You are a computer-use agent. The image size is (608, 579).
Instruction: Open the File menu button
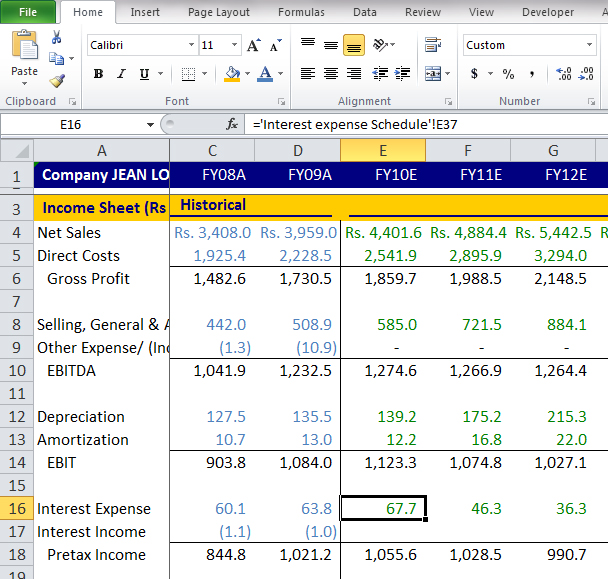pos(28,12)
